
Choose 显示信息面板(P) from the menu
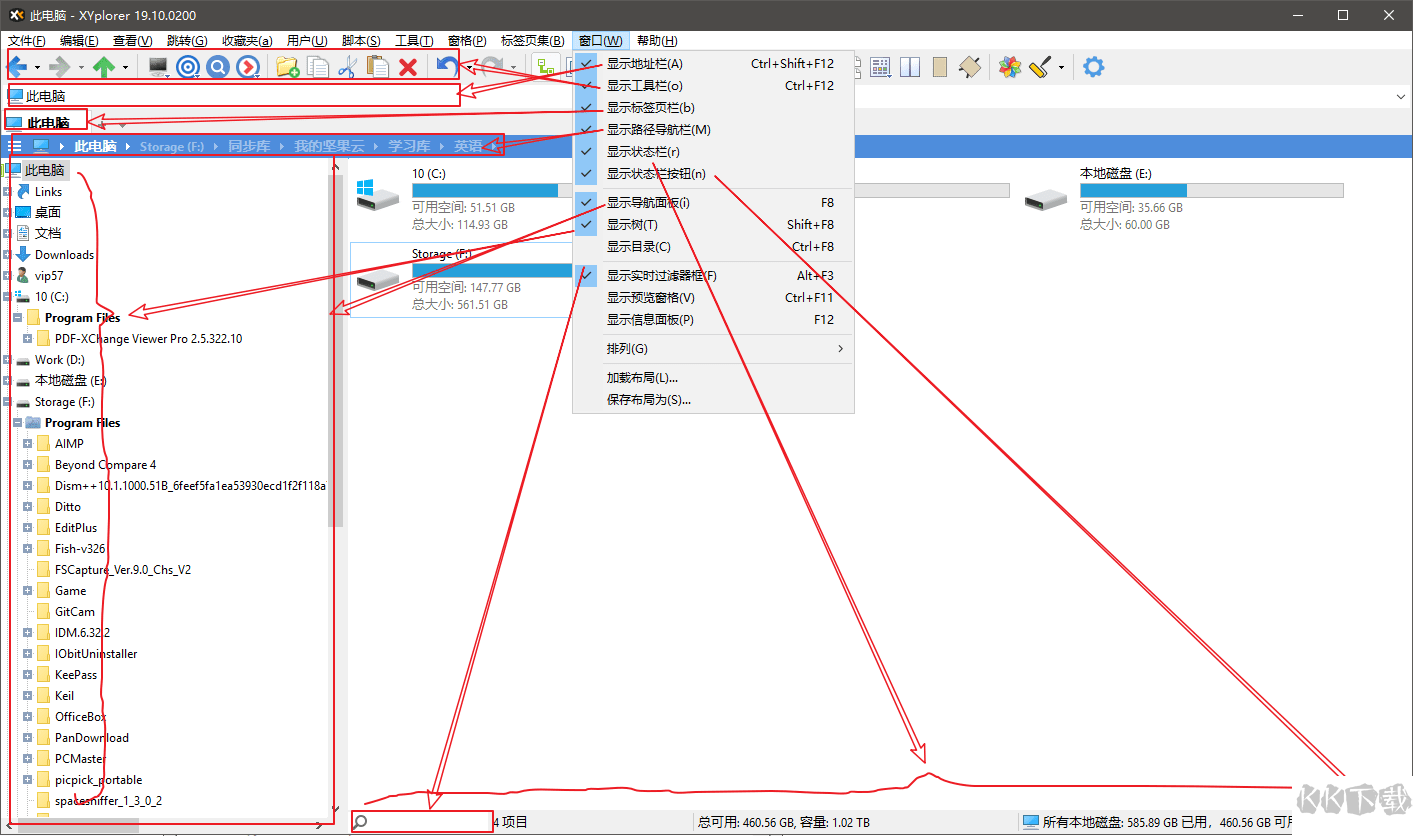[x=713, y=320]
